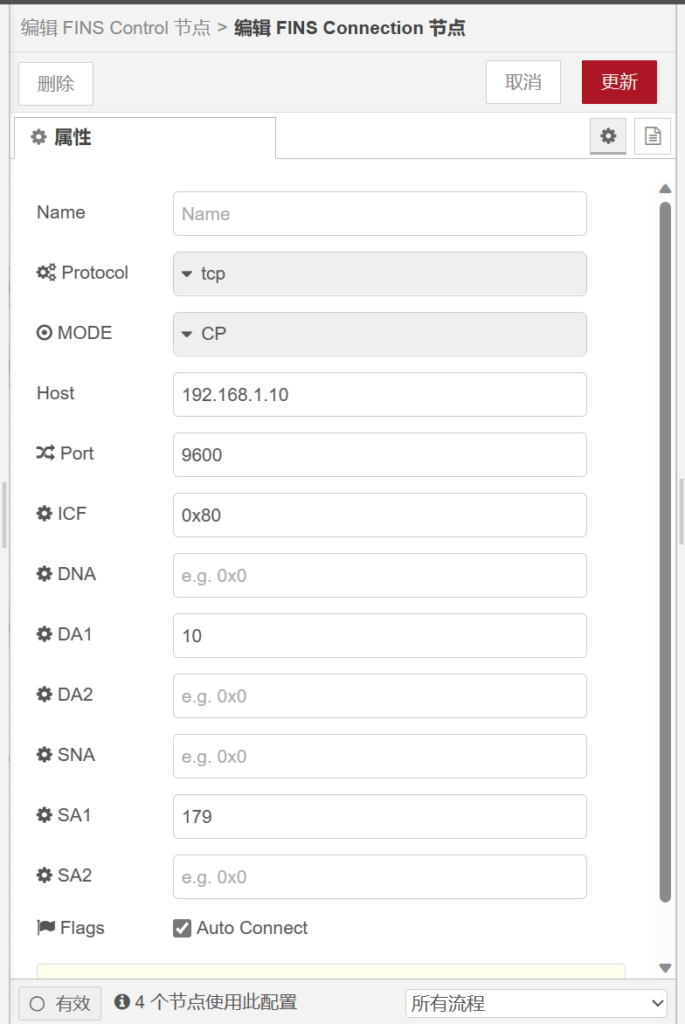Go back to 编辑 FINS Control 节点 breadcrumb
The height and width of the screenshot is (1024, 685).
(x=116, y=28)
